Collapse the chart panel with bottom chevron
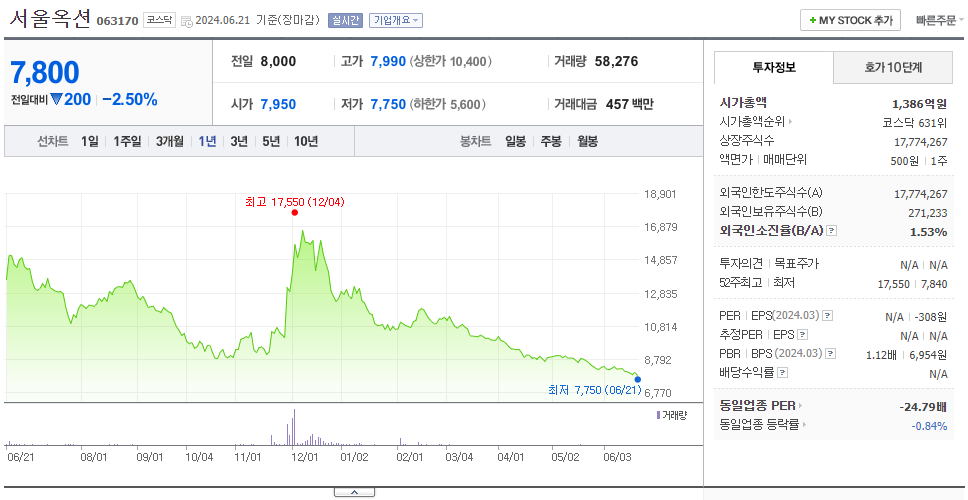The width and height of the screenshot is (968, 500). tap(354, 492)
